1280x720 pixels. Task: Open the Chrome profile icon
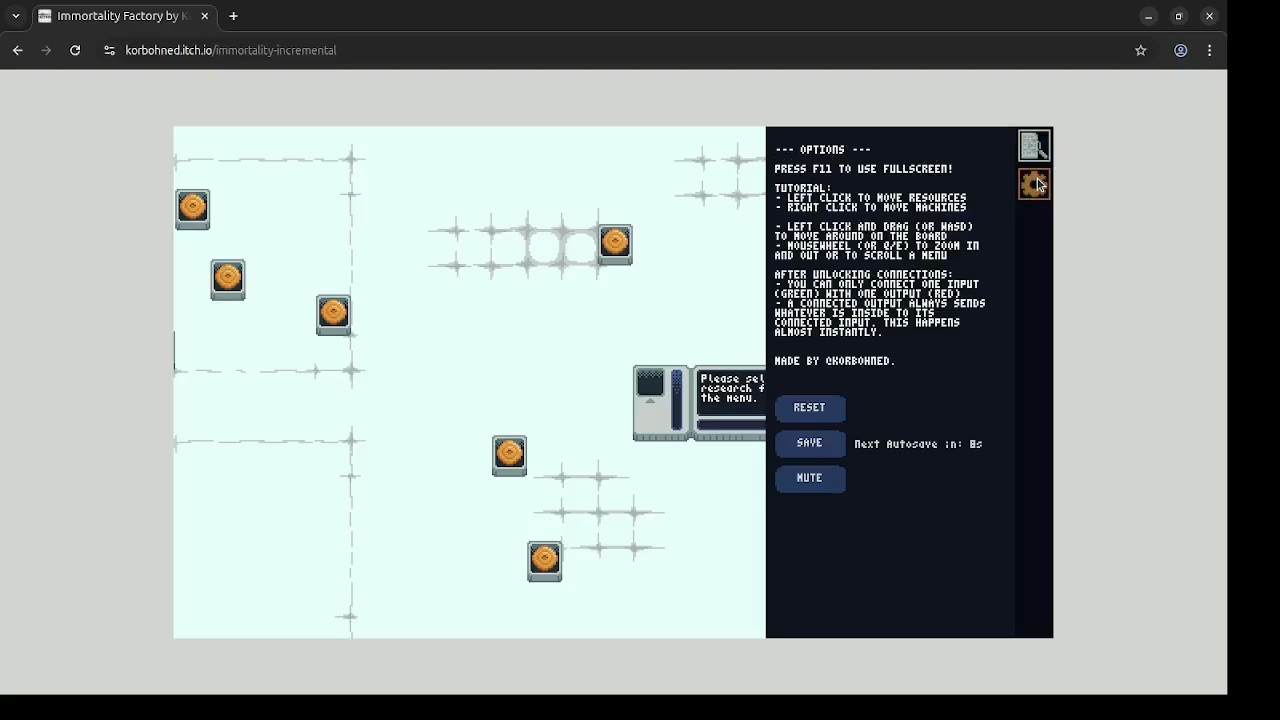(x=1180, y=50)
